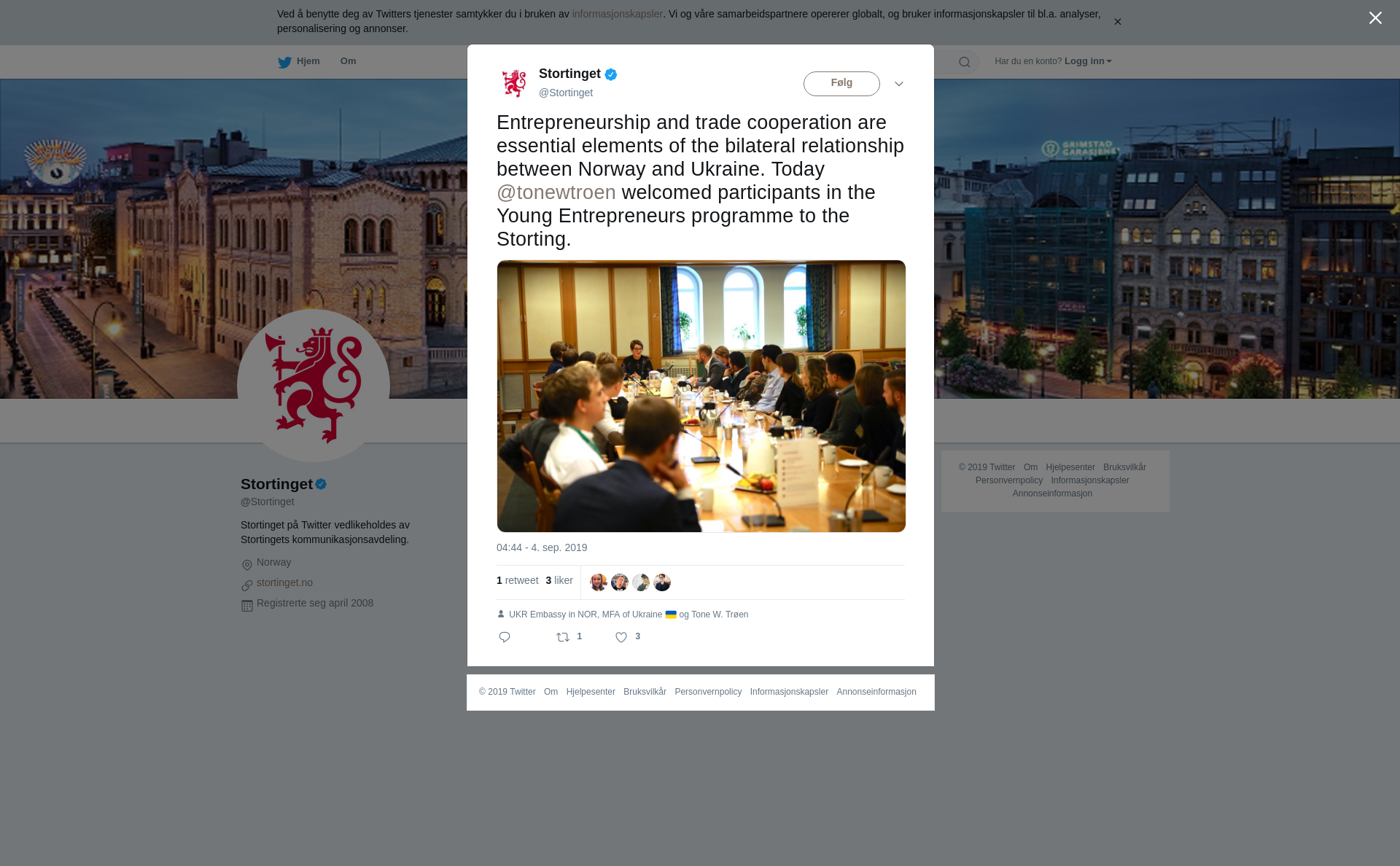Open the Logg inn dropdown
The image size is (1400, 866).
(1088, 61)
